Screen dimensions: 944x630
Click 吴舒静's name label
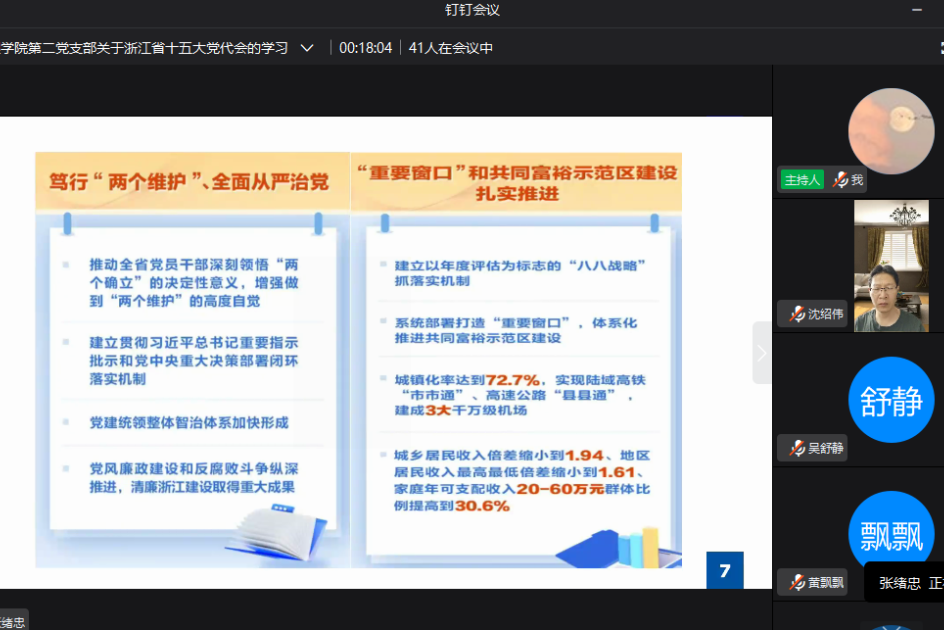(x=825, y=447)
